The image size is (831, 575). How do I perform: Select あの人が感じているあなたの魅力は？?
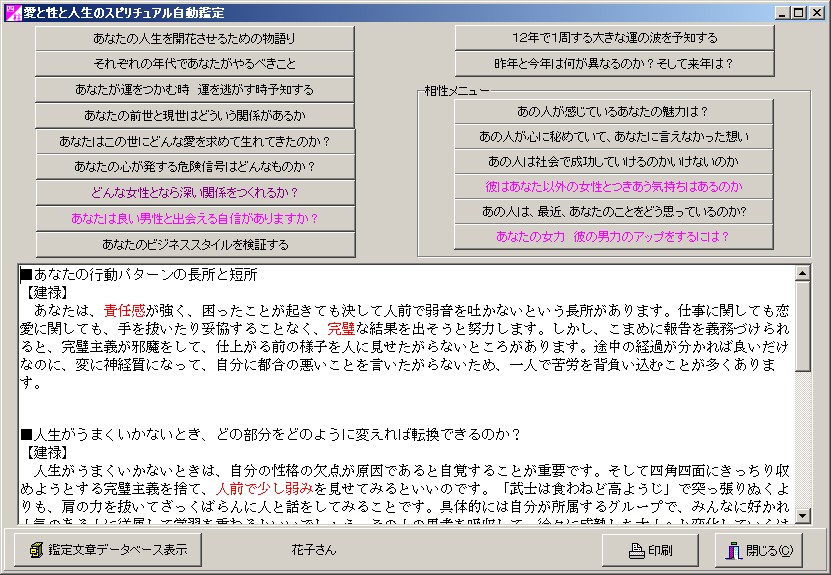(613, 111)
